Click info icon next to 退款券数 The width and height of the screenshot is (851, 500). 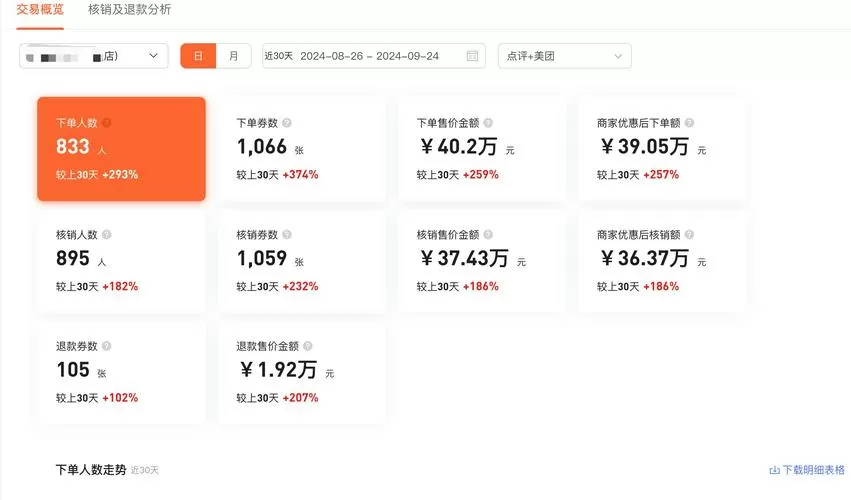(107, 346)
